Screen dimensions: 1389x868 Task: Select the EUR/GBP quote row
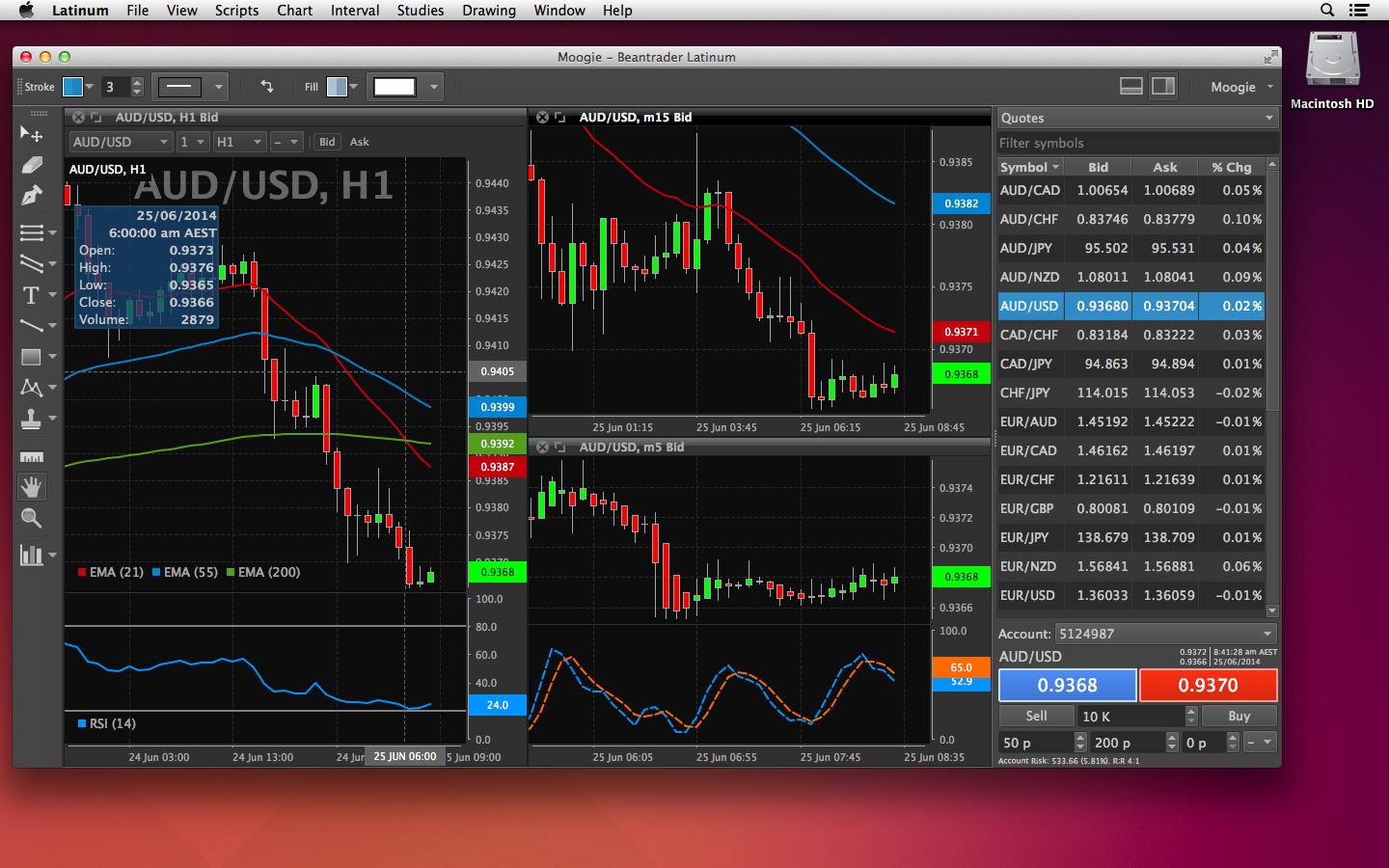pos(1131,508)
